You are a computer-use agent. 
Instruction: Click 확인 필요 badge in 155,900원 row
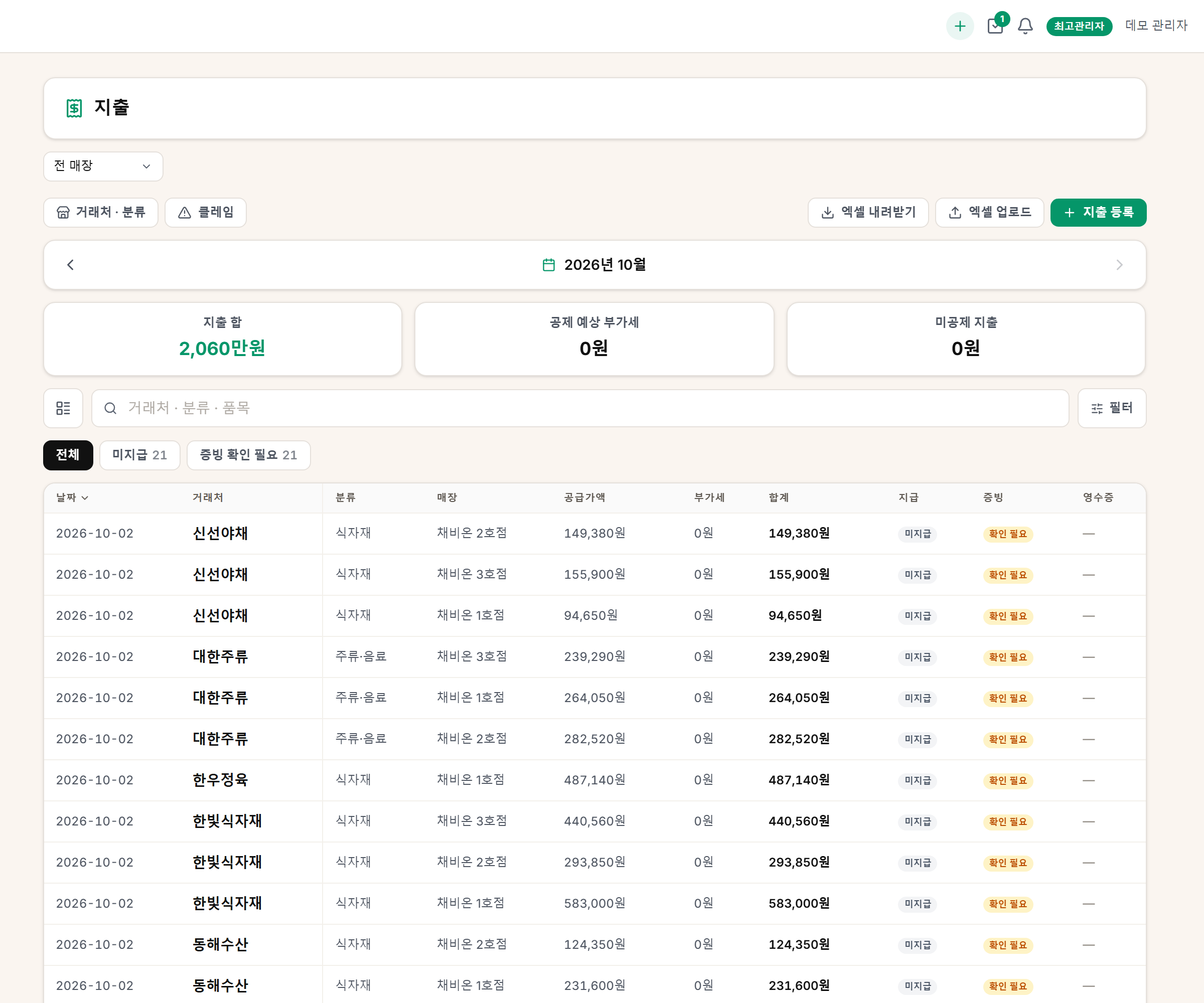point(1008,575)
